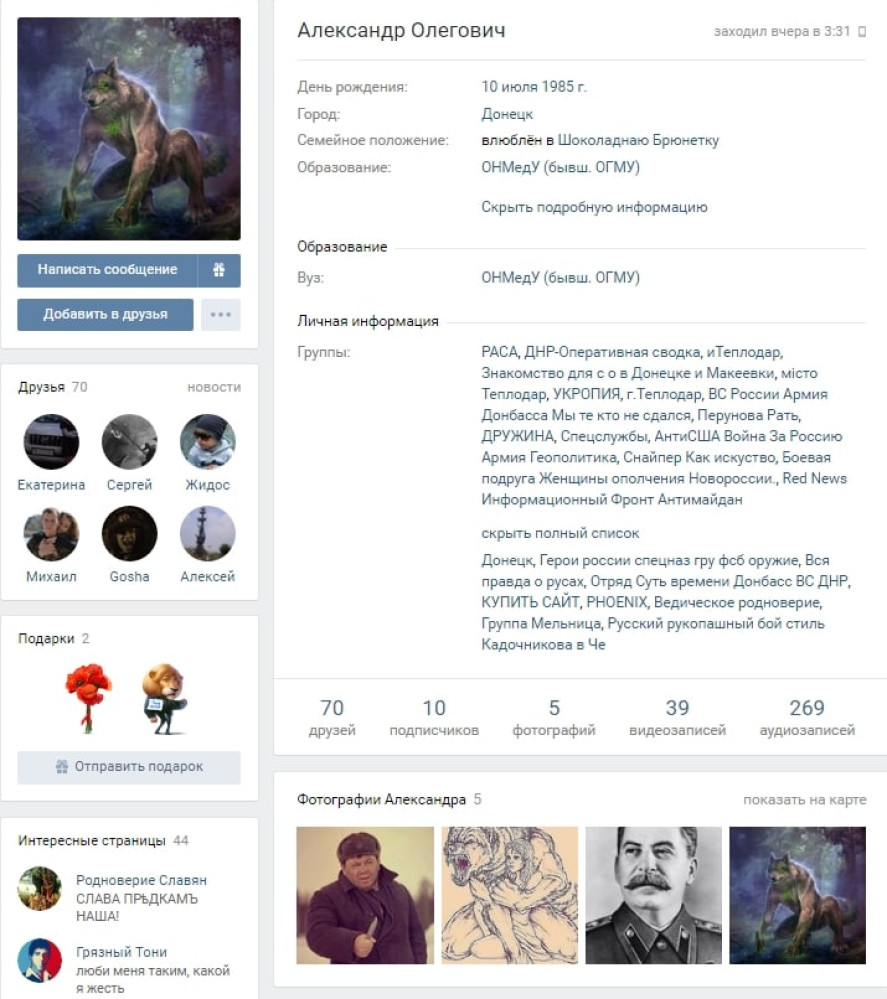Click the Написать сообщение button
The height and width of the screenshot is (999, 887).
point(107,270)
